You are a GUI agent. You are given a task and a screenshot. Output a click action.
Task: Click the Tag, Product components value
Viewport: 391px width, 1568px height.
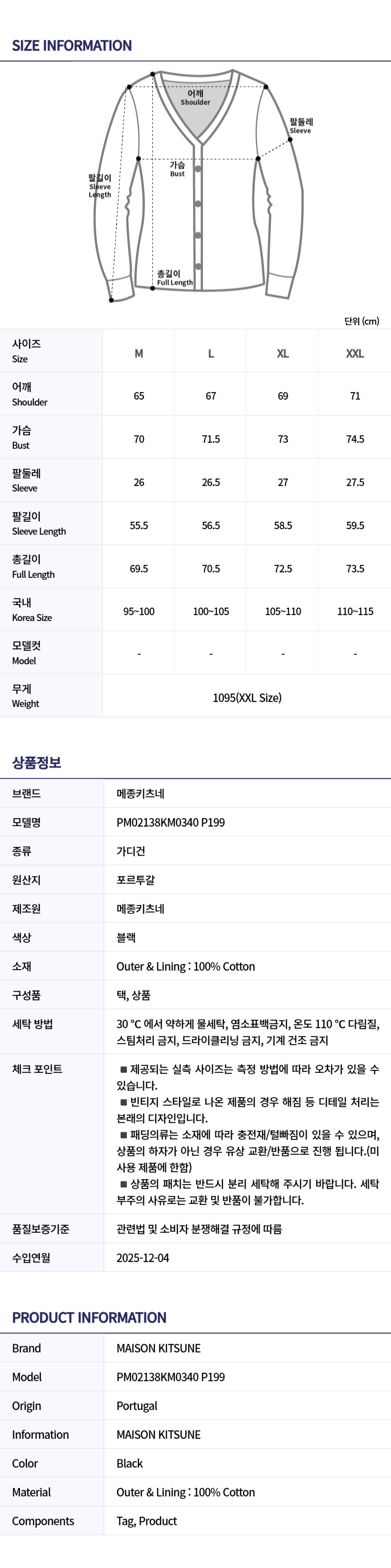(x=146, y=1521)
